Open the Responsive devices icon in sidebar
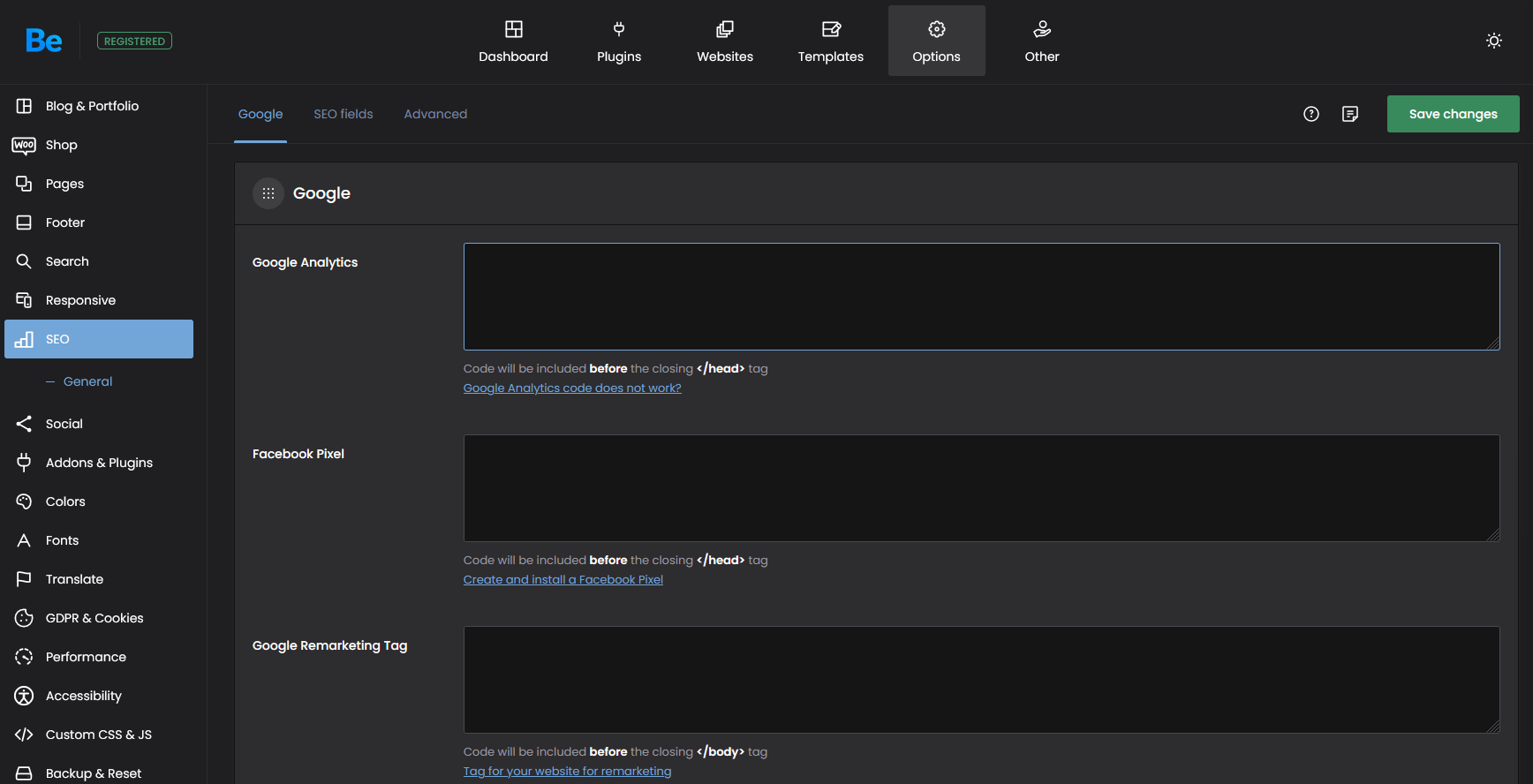 click(24, 300)
